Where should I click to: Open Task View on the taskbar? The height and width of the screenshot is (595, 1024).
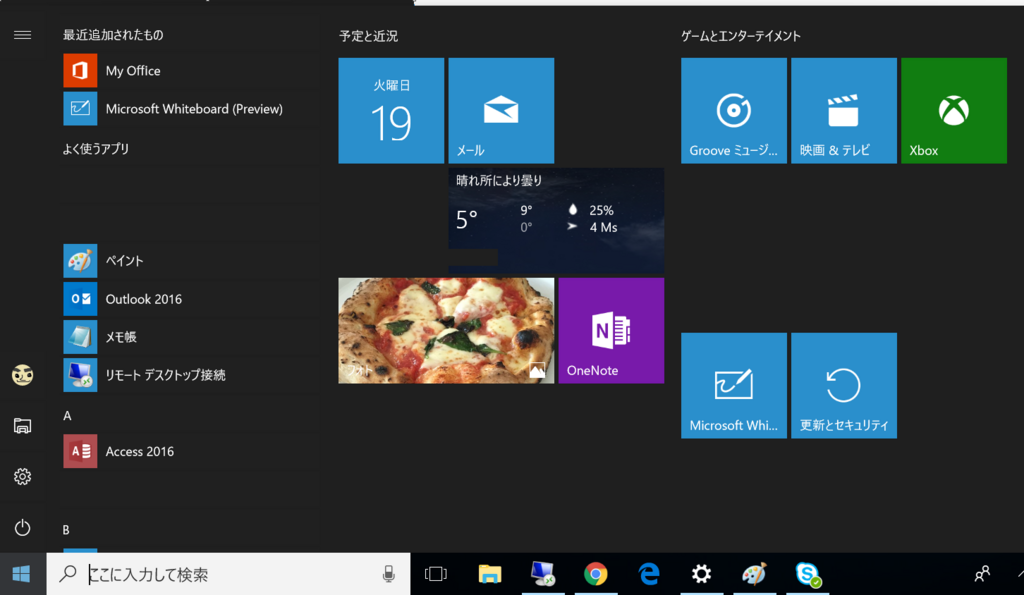pyautogui.click(x=436, y=574)
